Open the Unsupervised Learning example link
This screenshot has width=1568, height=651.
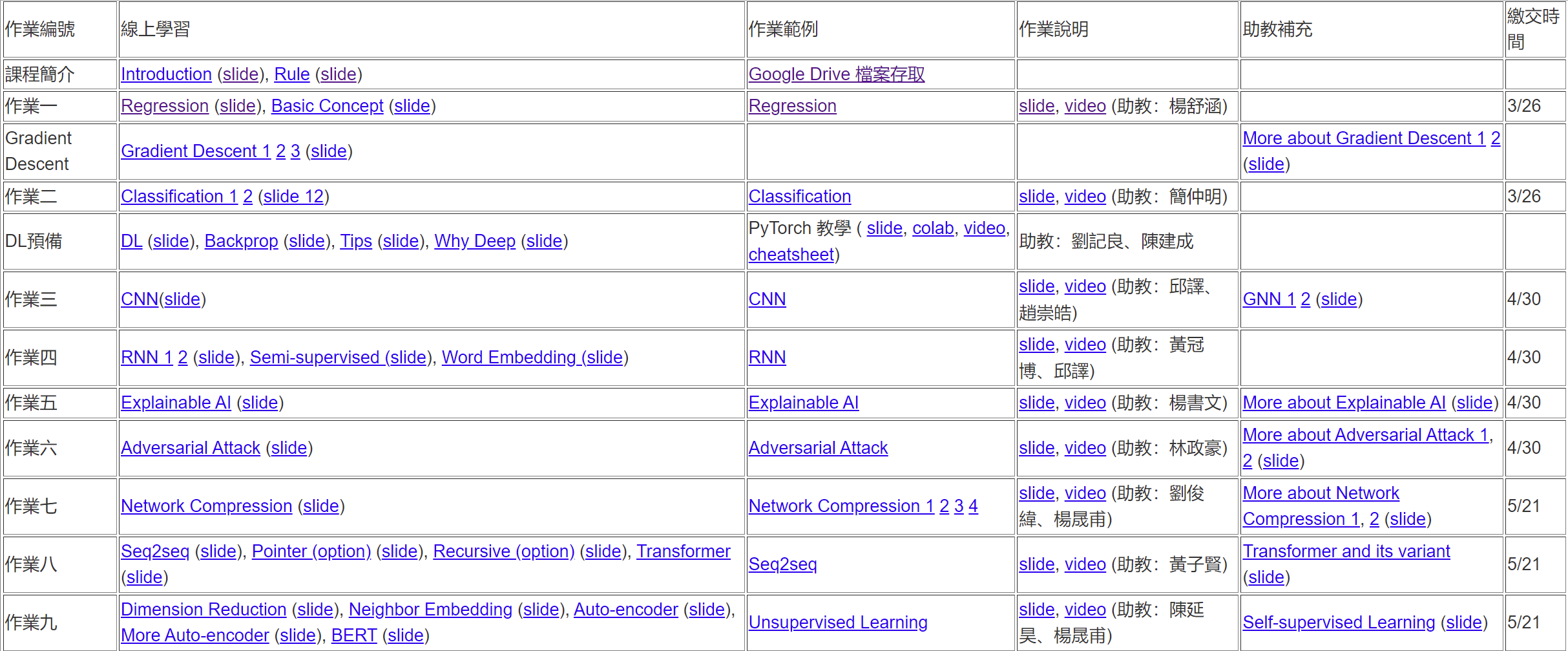838,623
